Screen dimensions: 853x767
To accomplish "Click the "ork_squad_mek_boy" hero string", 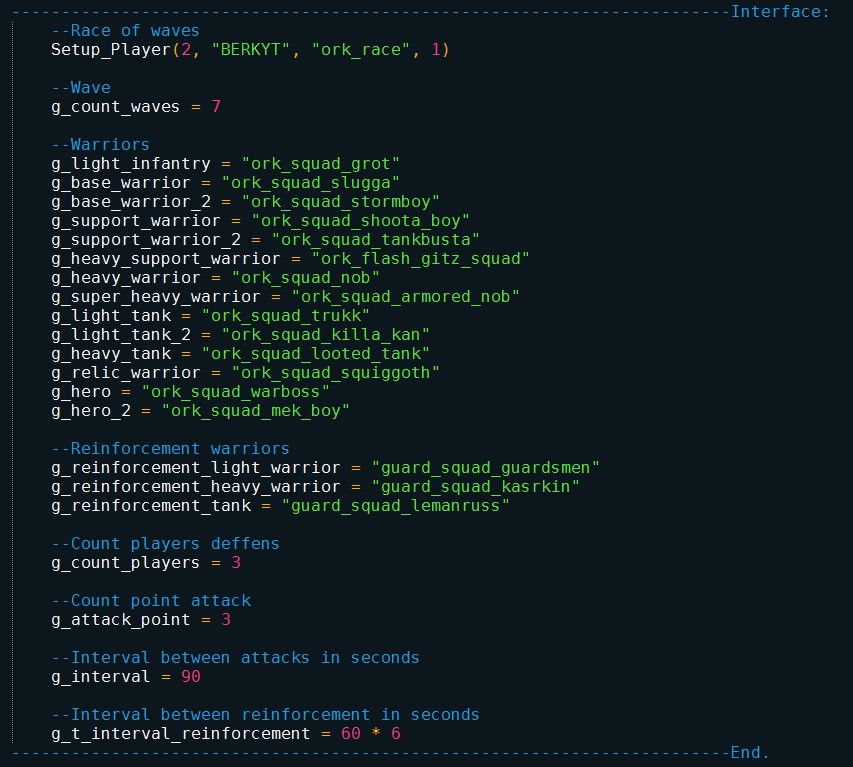I will (x=256, y=411).
